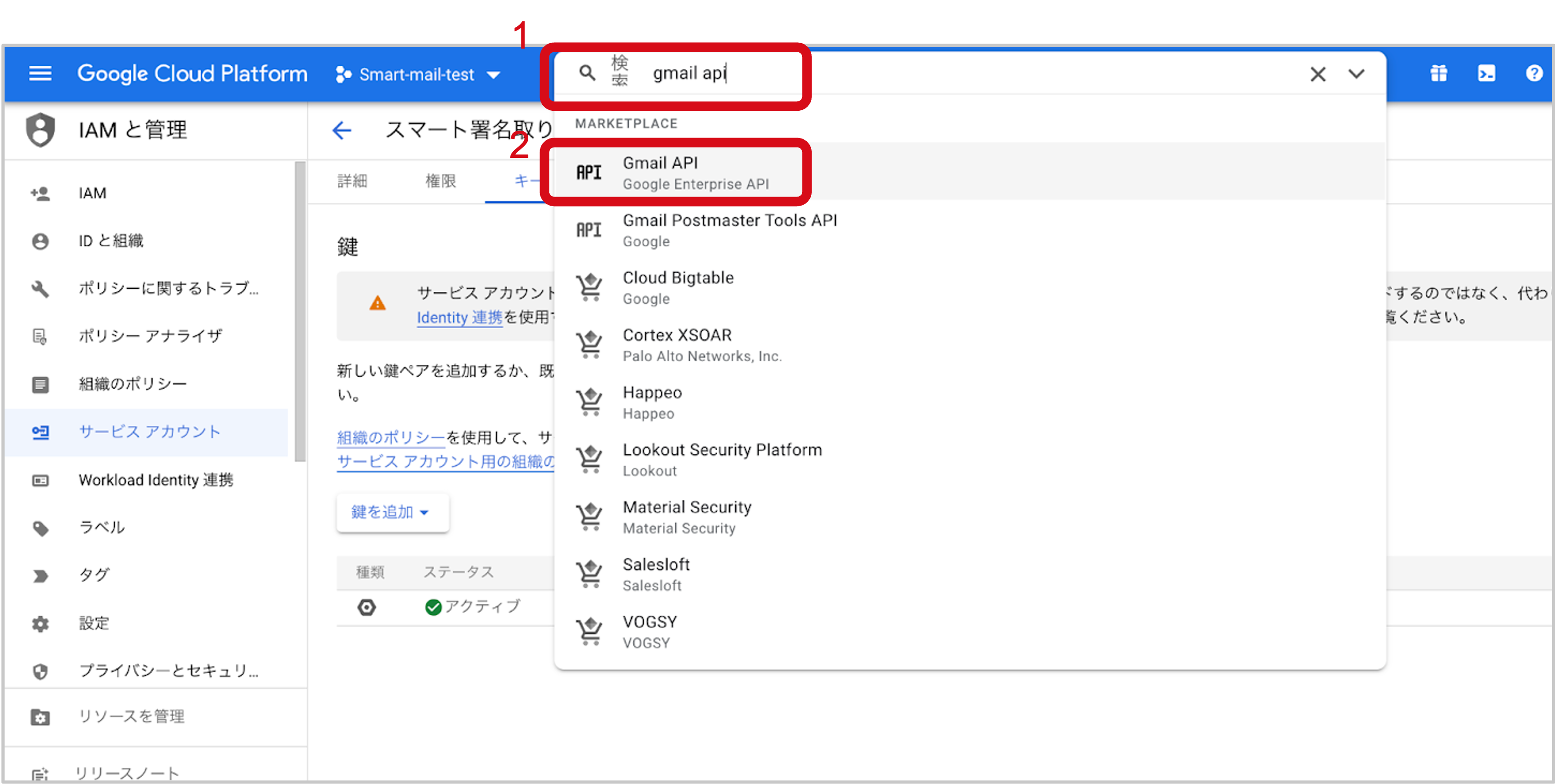Open 設定 in the sidebar
Viewport: 1557px width, 784px height.
click(146, 623)
